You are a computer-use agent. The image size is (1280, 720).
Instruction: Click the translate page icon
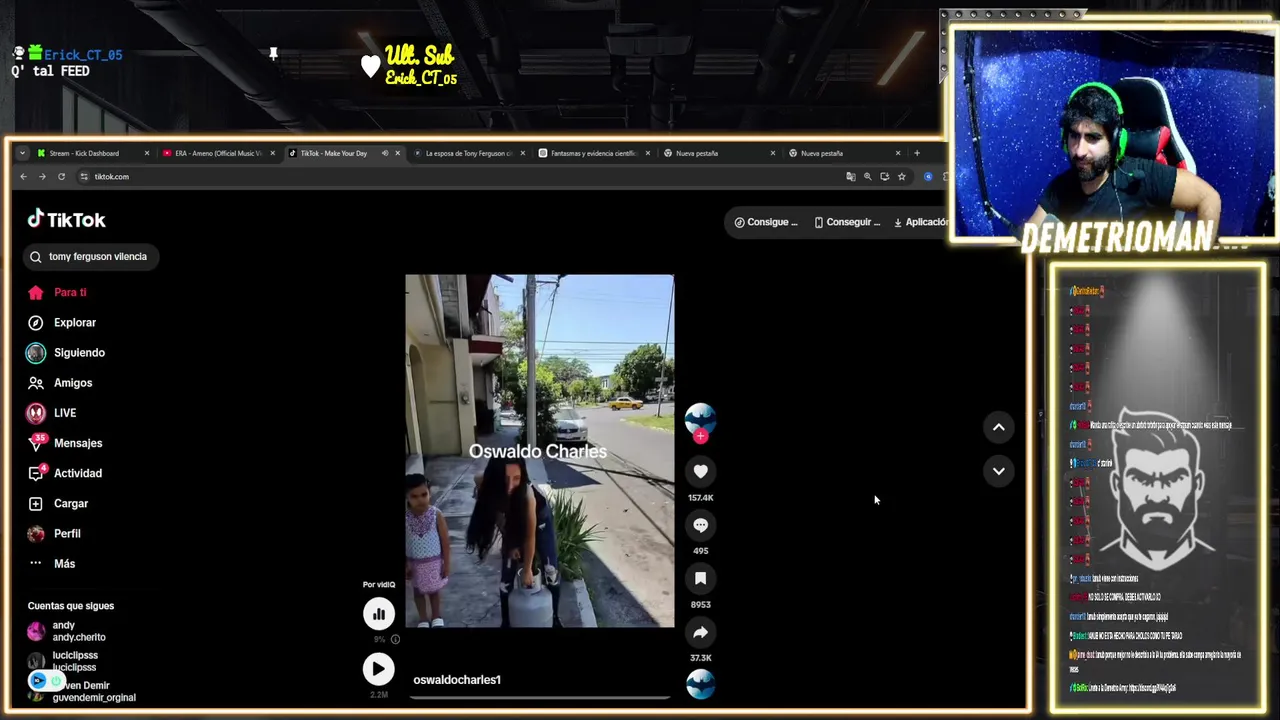coord(850,176)
